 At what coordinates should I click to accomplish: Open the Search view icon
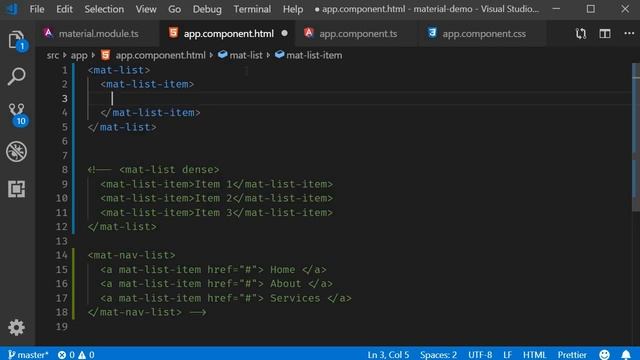[17, 76]
